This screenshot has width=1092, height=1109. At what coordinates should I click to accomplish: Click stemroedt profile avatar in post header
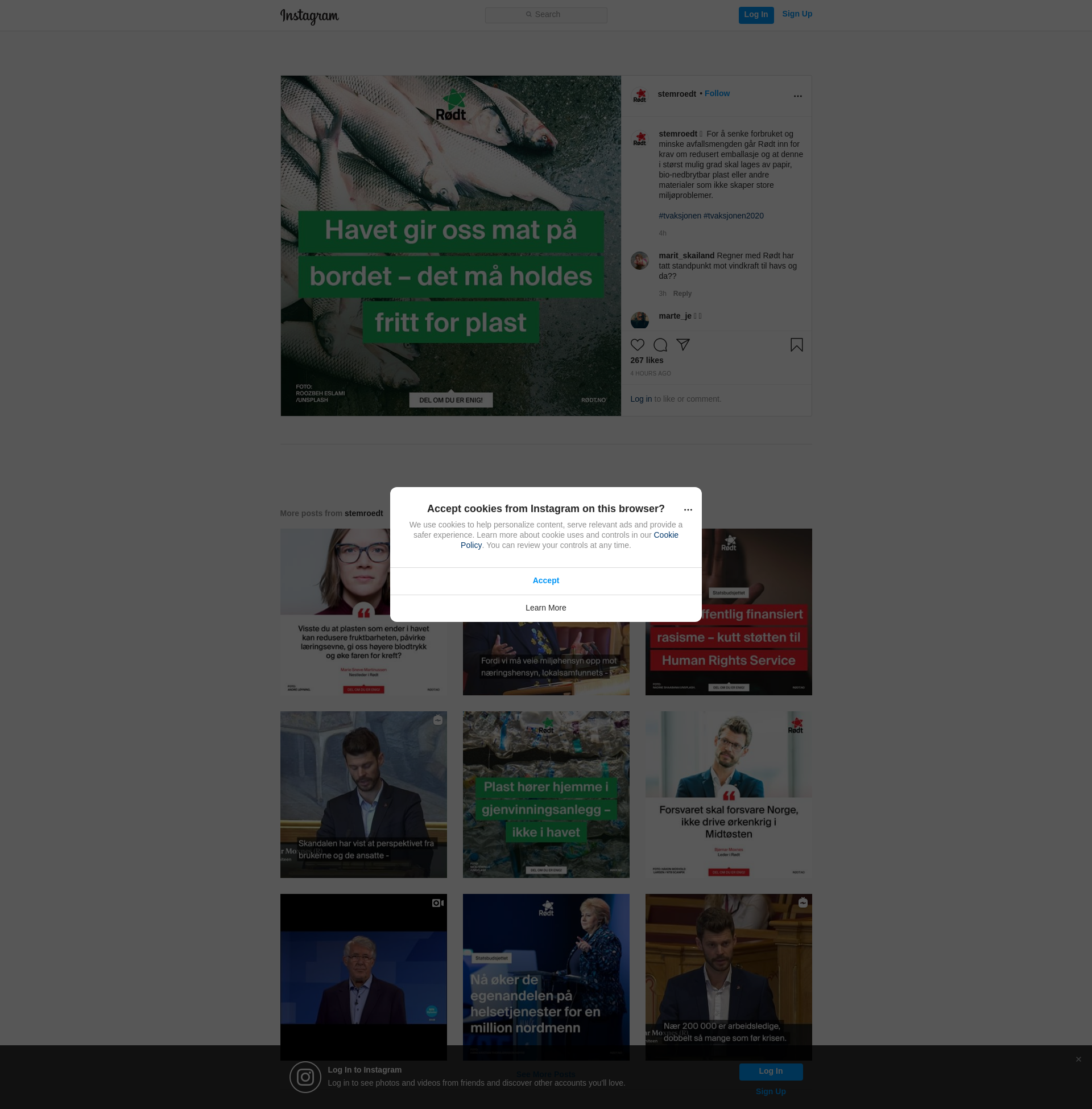(x=639, y=96)
